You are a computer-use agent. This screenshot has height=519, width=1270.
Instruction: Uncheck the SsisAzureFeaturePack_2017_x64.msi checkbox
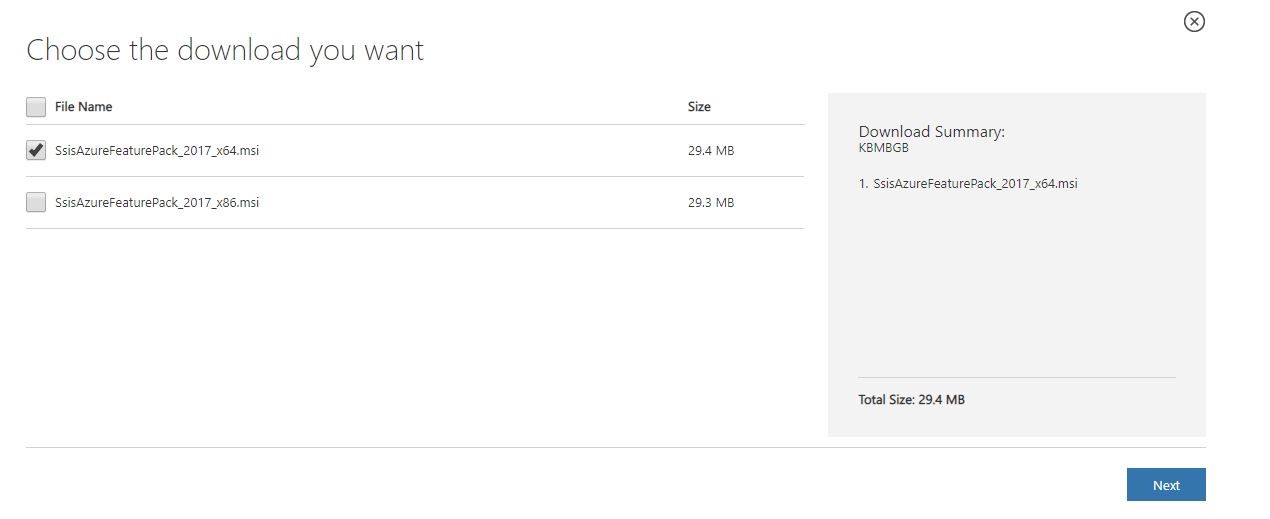[x=36, y=151]
